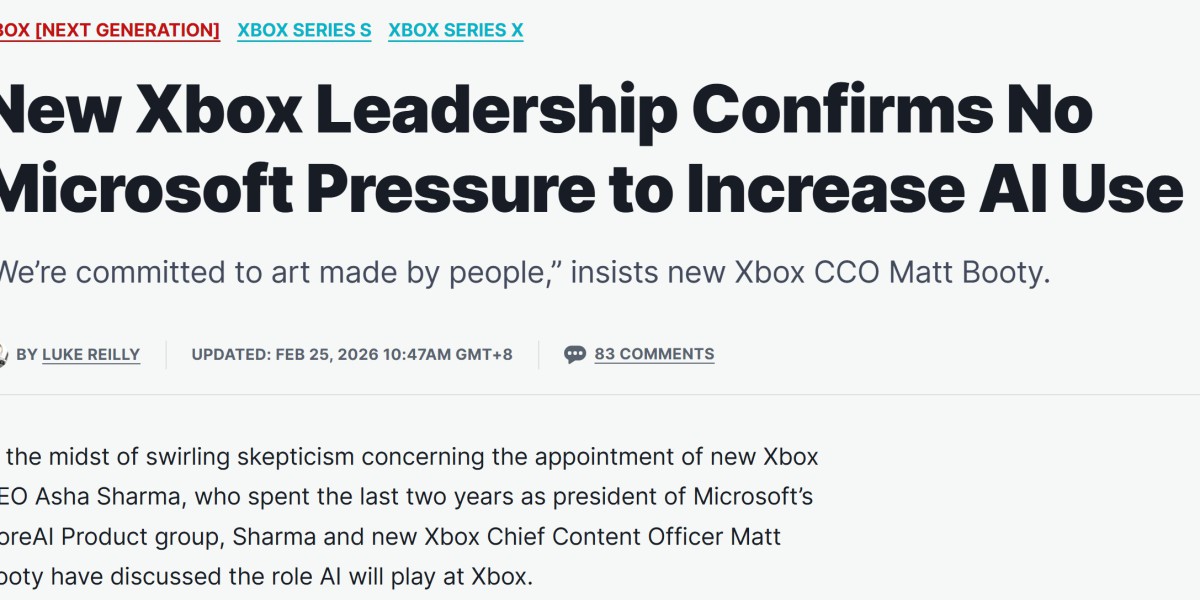
Task: Go to the Xbox Series X tag
Action: [455, 30]
